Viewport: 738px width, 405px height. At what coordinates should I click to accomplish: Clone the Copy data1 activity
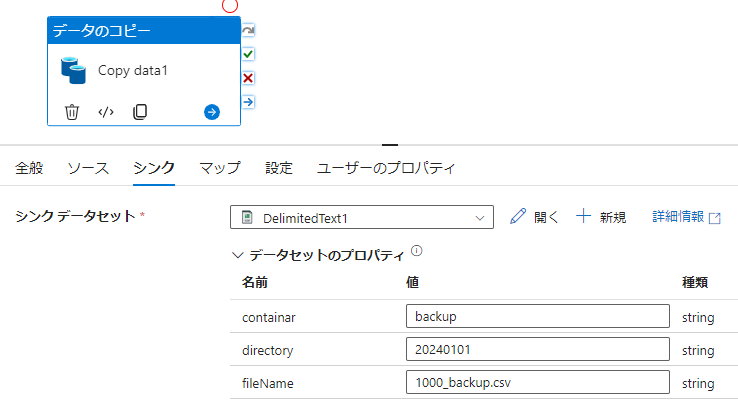pos(140,112)
